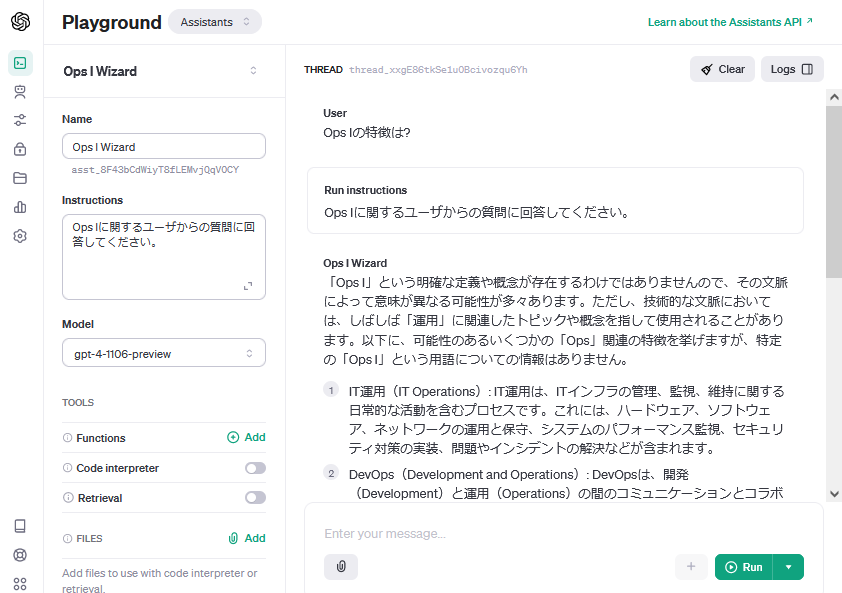Click the Clear thread button
Screen dimensions: 842x593
coord(722,69)
